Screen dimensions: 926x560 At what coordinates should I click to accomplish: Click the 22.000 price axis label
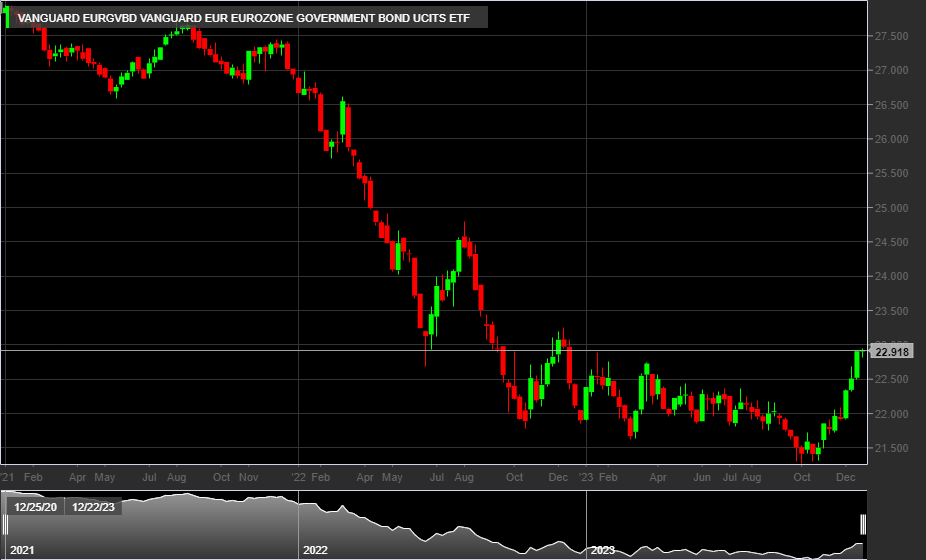[x=891, y=414]
